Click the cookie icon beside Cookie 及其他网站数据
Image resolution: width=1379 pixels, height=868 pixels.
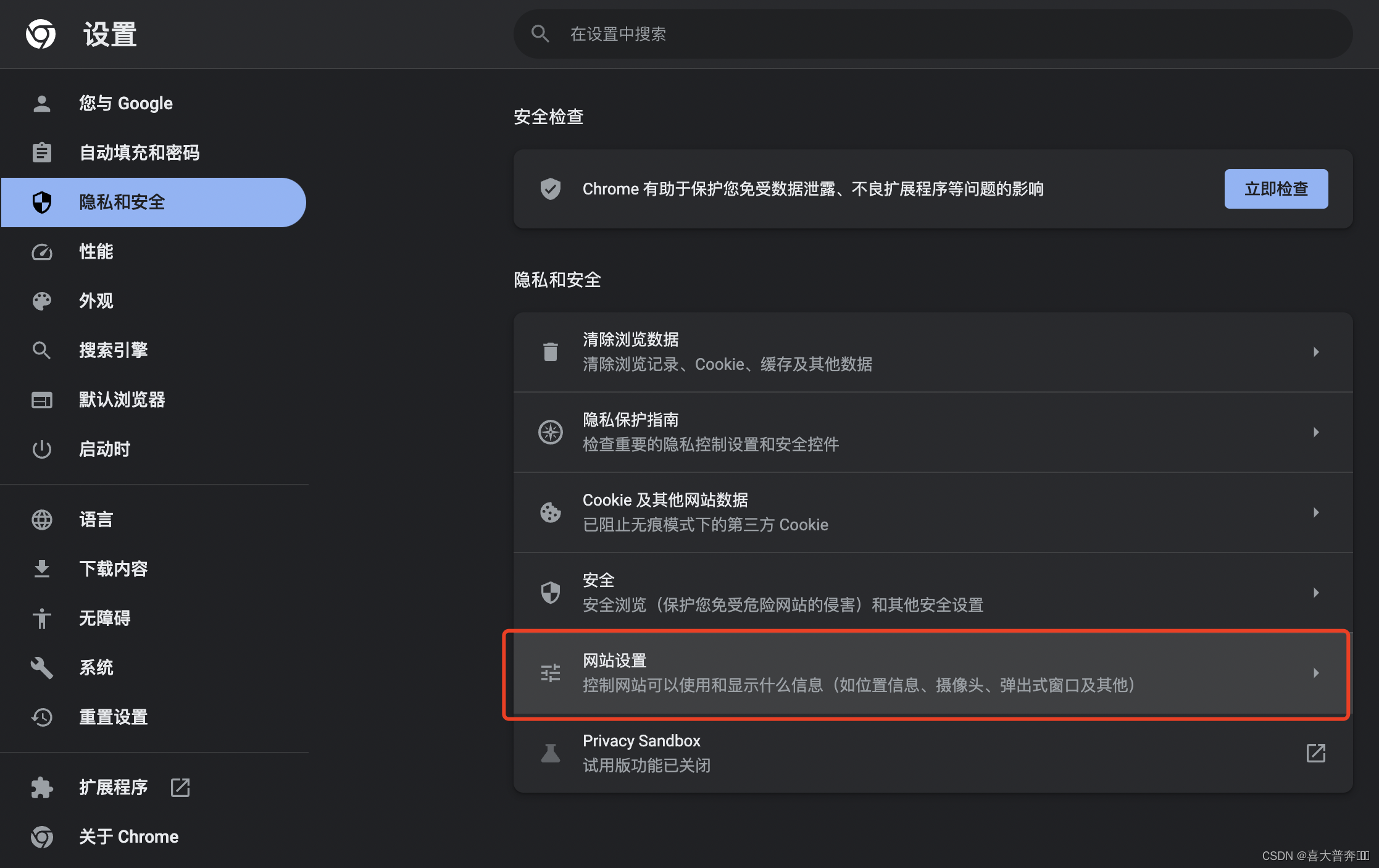[x=550, y=512]
